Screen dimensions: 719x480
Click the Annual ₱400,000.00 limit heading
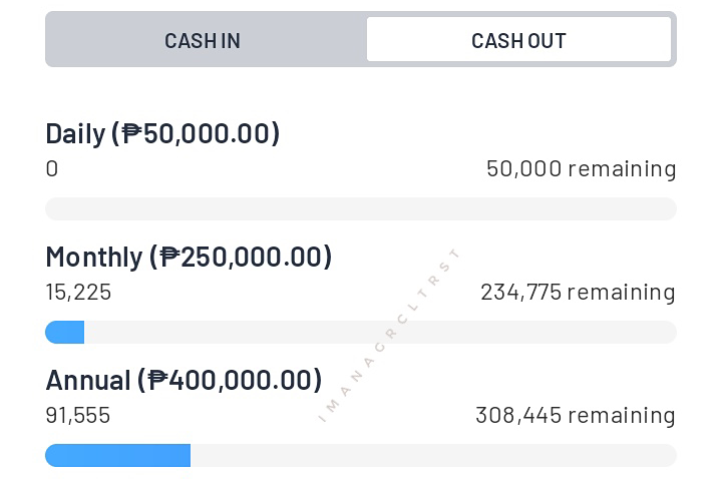(183, 381)
